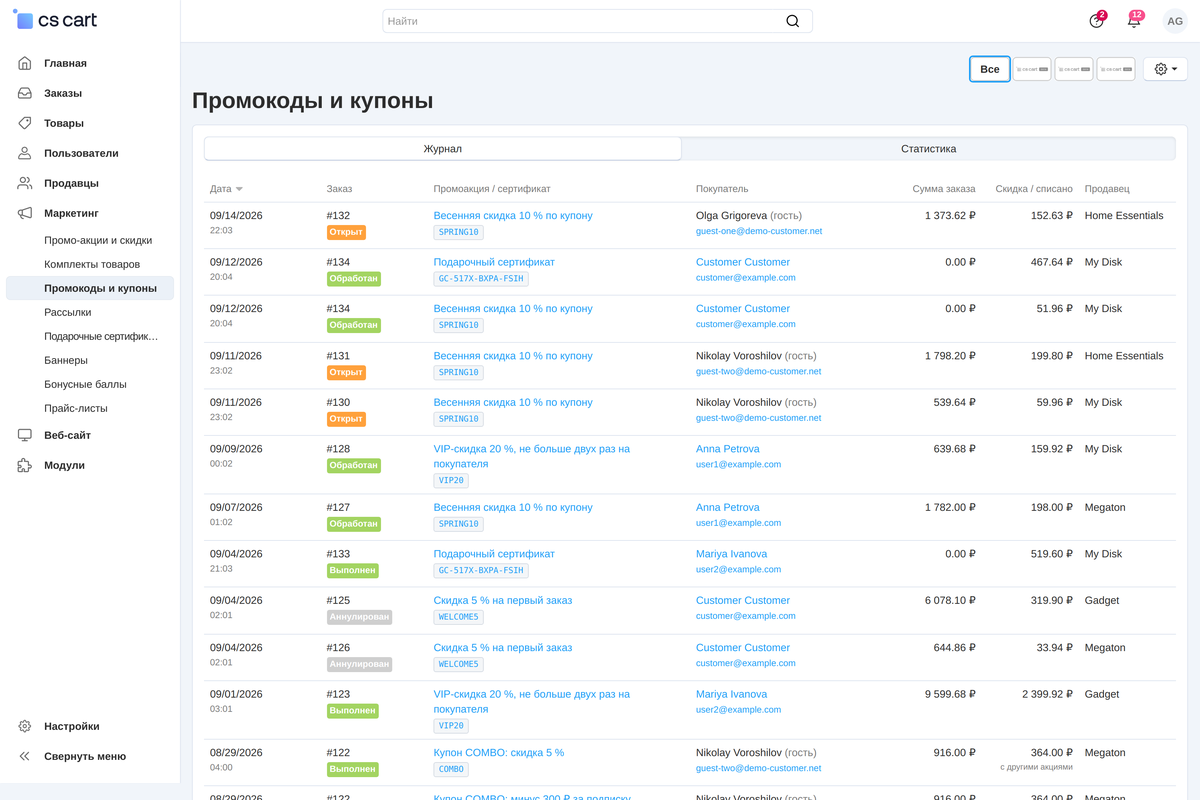Image resolution: width=1200 pixels, height=800 pixels.
Task: Click VIP20 code in order #123 row
Action: click(x=451, y=726)
